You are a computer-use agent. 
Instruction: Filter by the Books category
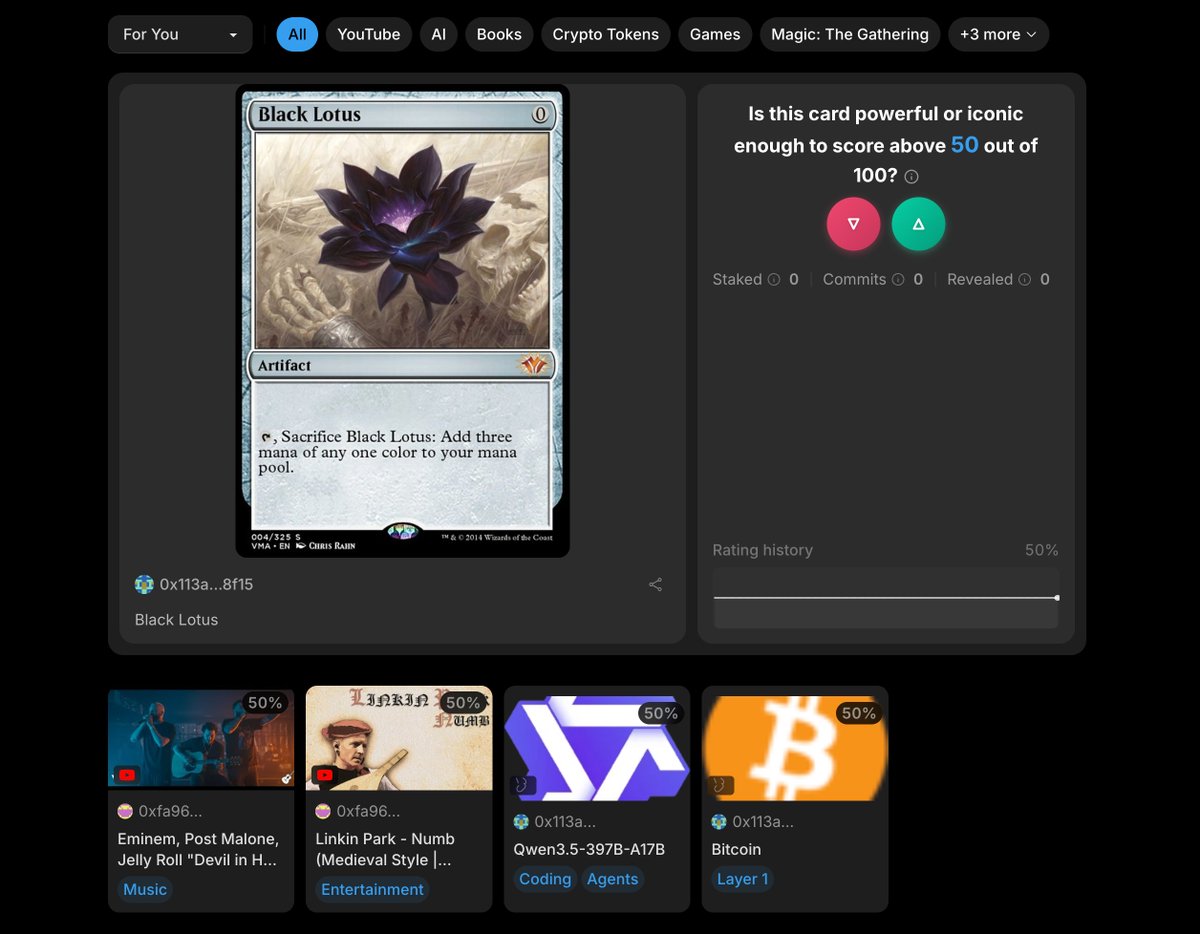coord(499,34)
